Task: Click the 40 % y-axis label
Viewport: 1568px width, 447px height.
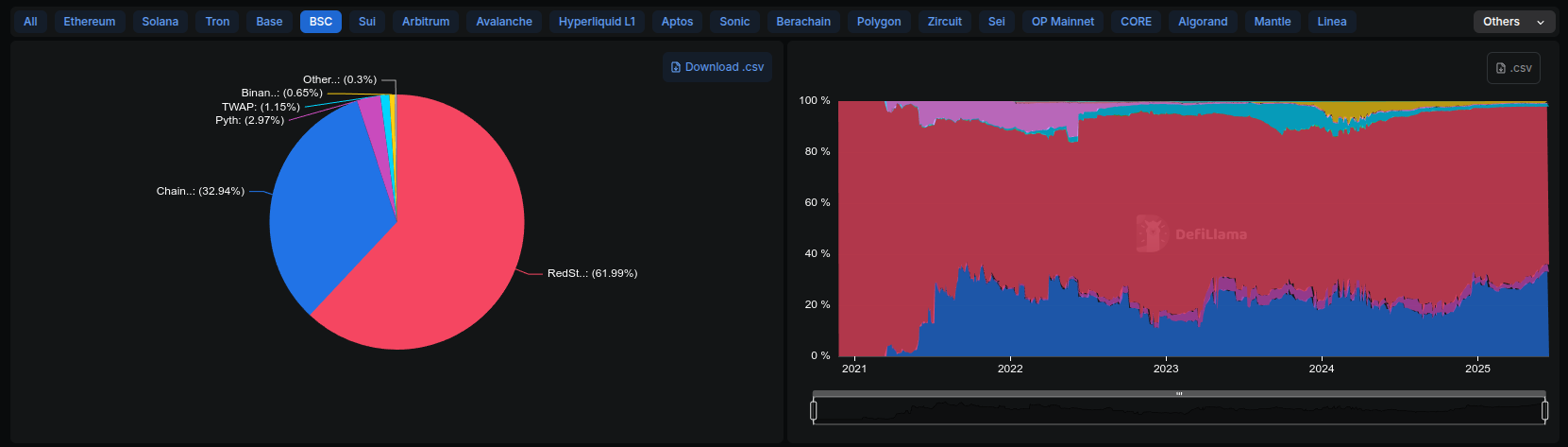Action: coord(818,253)
